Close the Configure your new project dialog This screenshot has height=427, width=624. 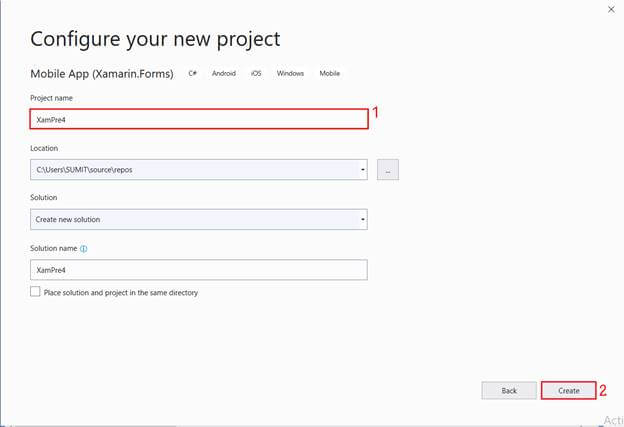[611, 9]
